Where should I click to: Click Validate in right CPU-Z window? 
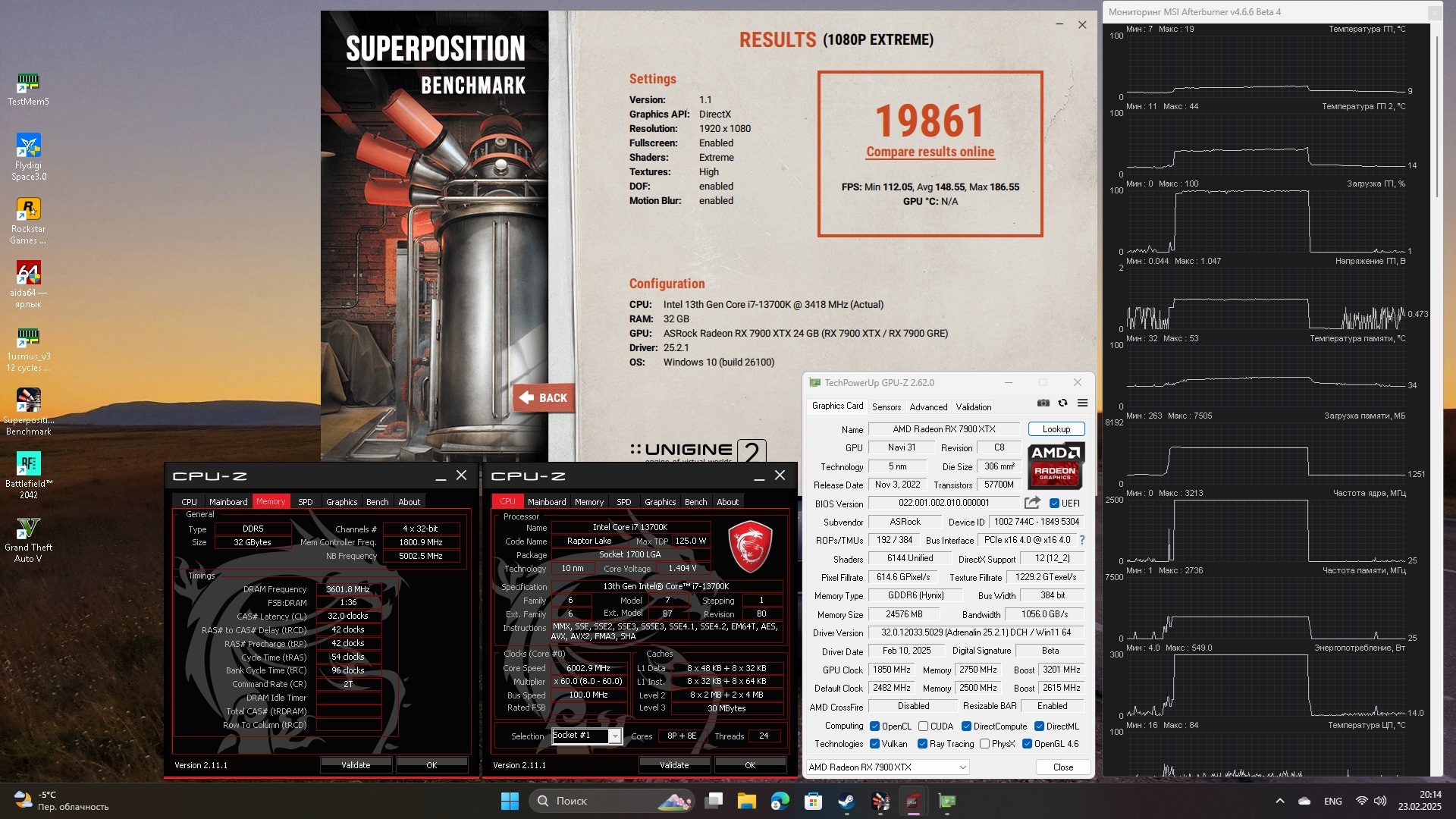(674, 765)
